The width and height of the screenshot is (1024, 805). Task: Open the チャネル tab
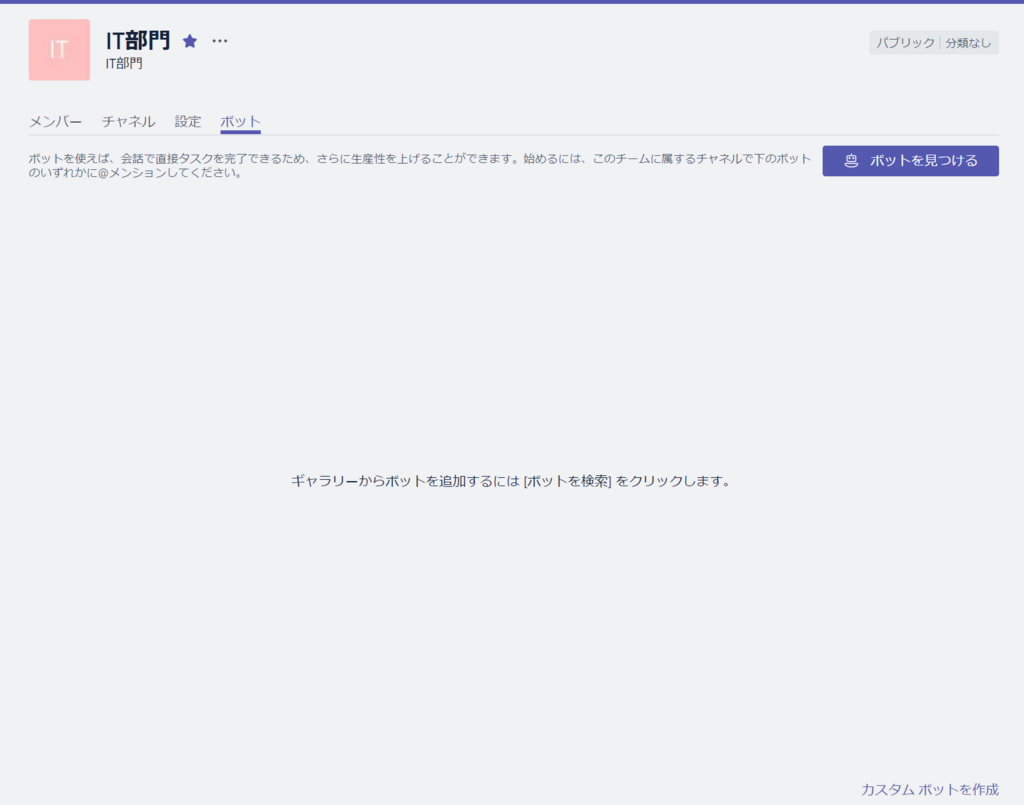[x=127, y=120]
